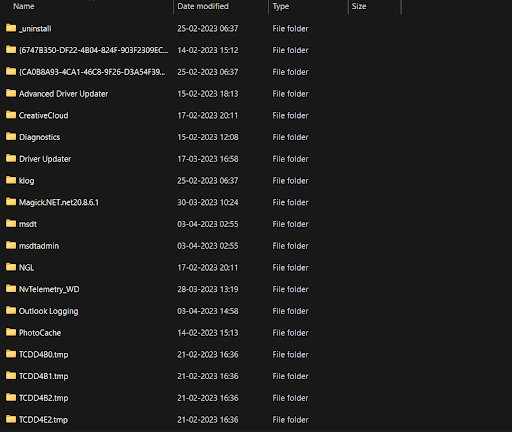Click the _uninstall folder icon

click(x=11, y=28)
